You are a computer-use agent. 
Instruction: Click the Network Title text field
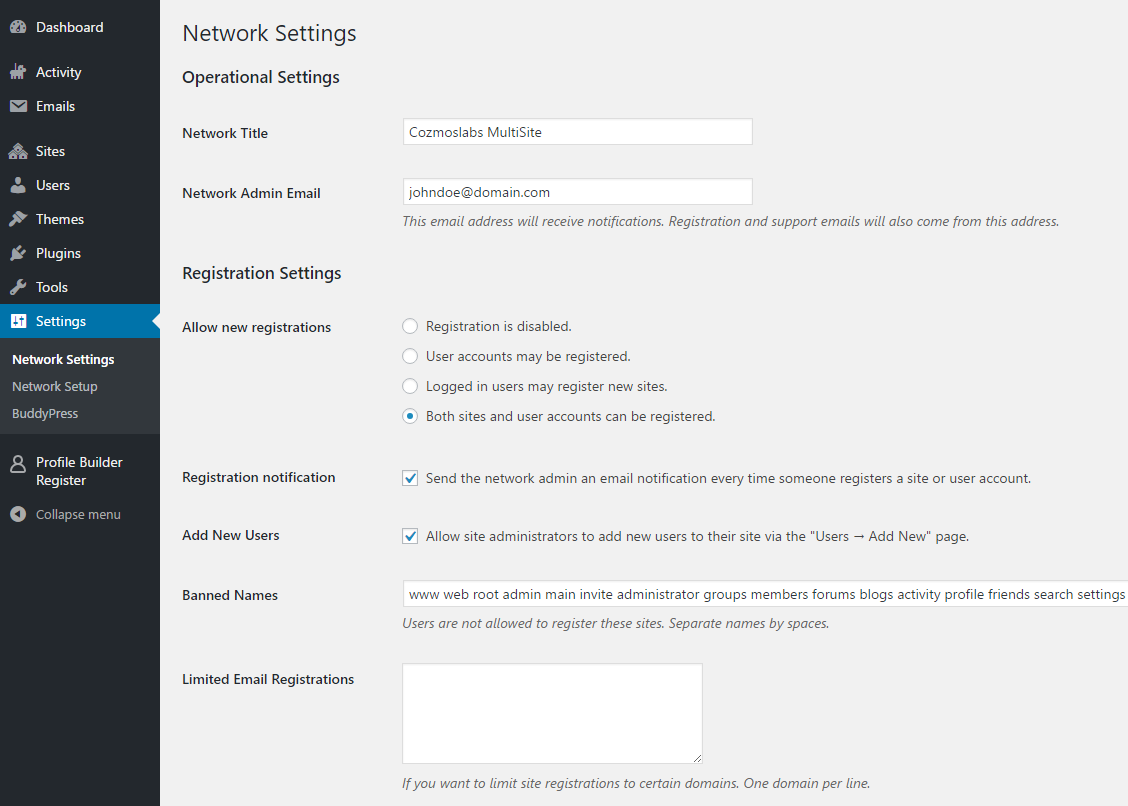coord(577,132)
